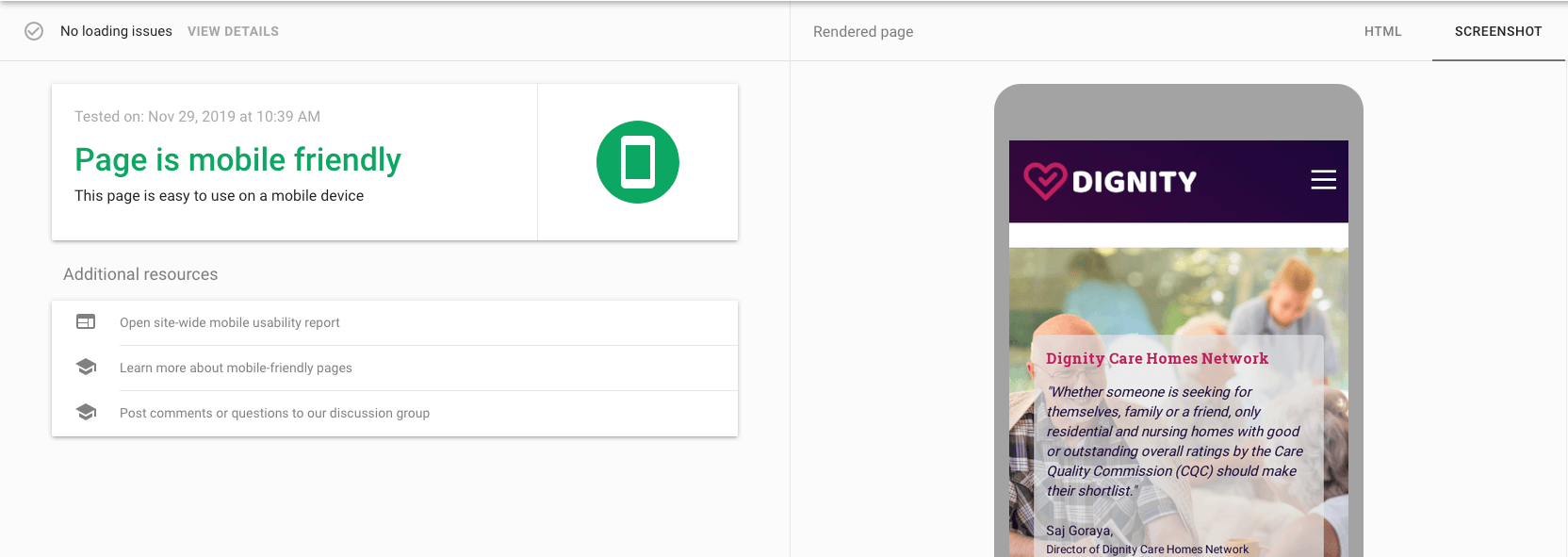Click the Tested on date text
1568x557 pixels.
197,117
